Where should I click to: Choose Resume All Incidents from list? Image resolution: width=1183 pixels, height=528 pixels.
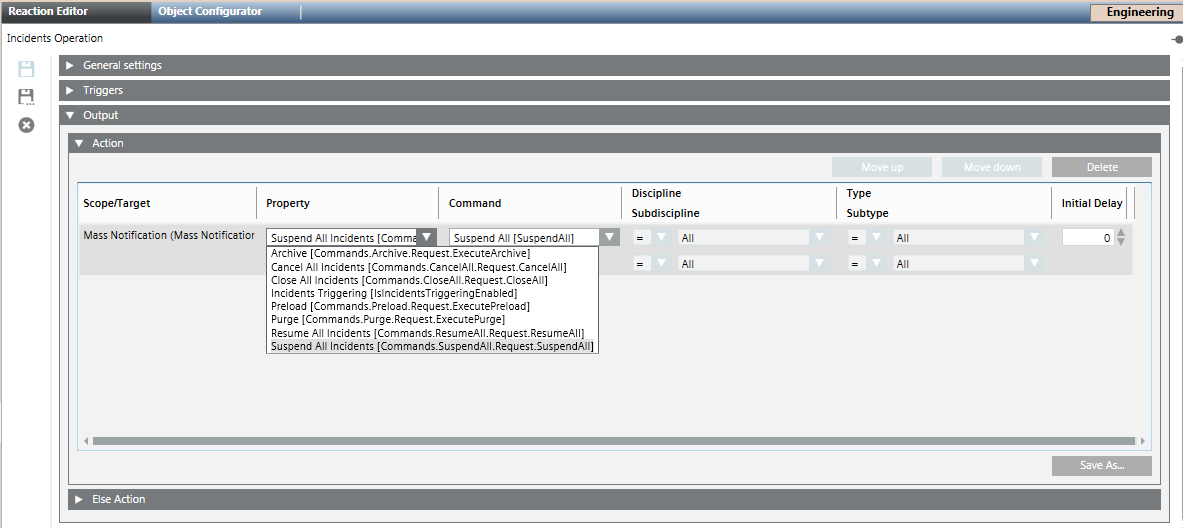tap(427, 333)
